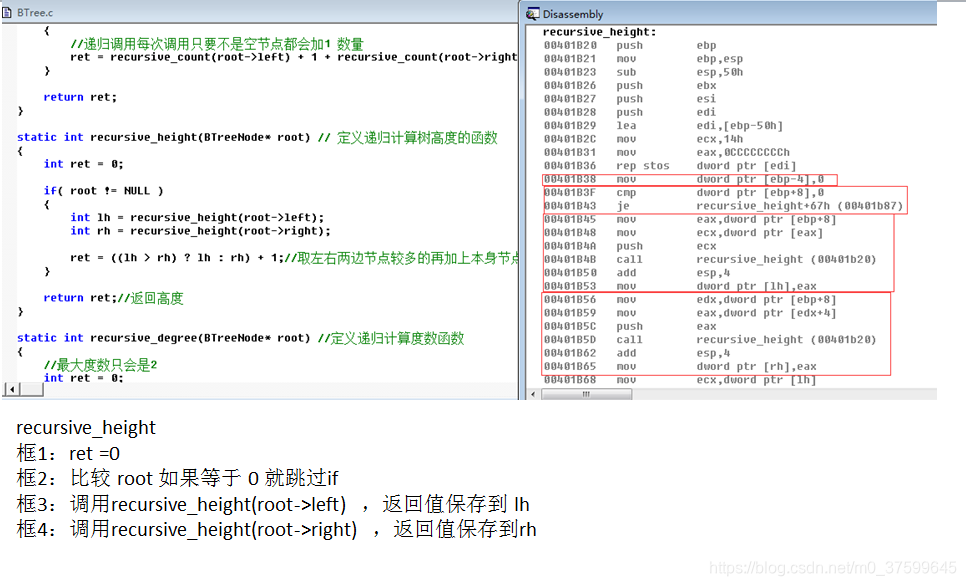
Task: Select disassembly line 00401B59 mov eax,[edx+4]
Action: coord(690,313)
